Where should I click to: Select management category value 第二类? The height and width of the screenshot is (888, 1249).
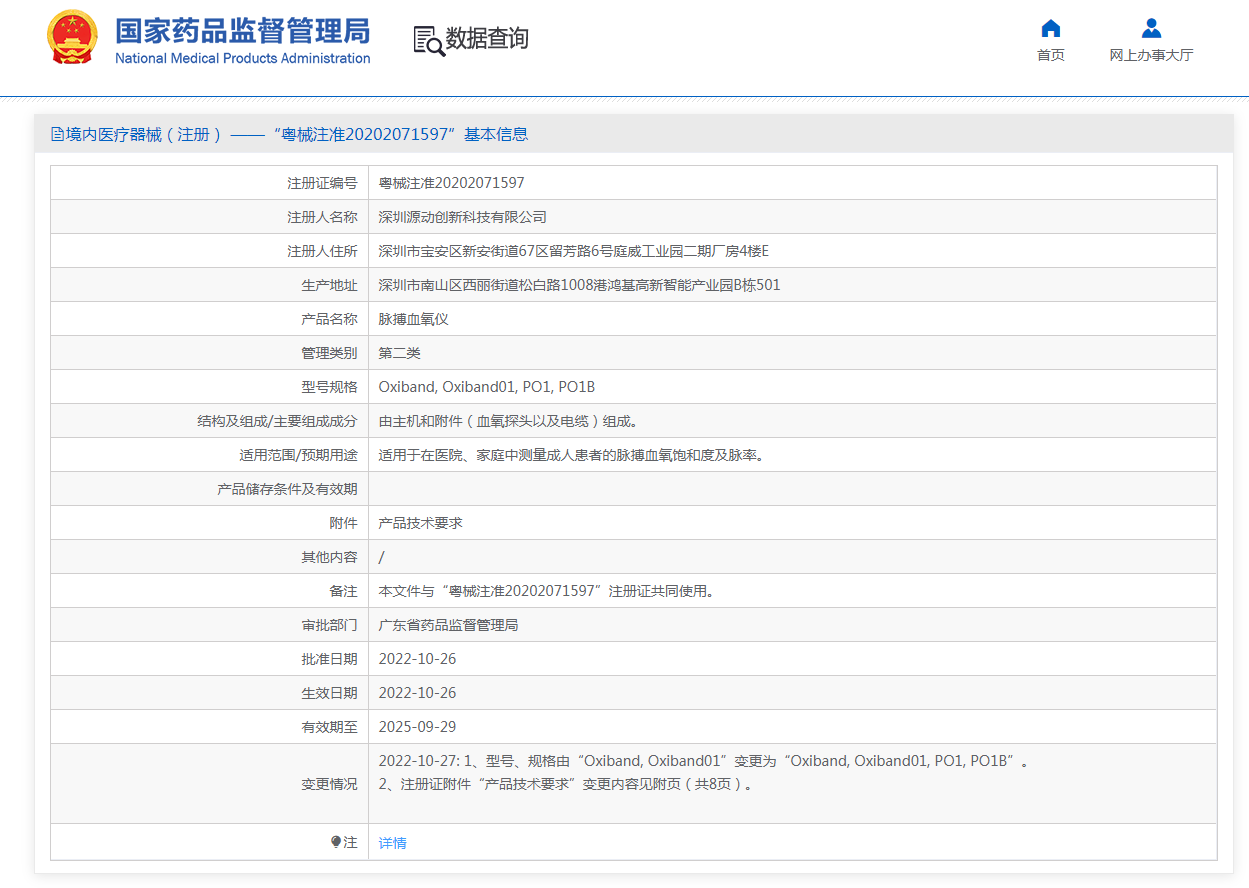(400, 353)
